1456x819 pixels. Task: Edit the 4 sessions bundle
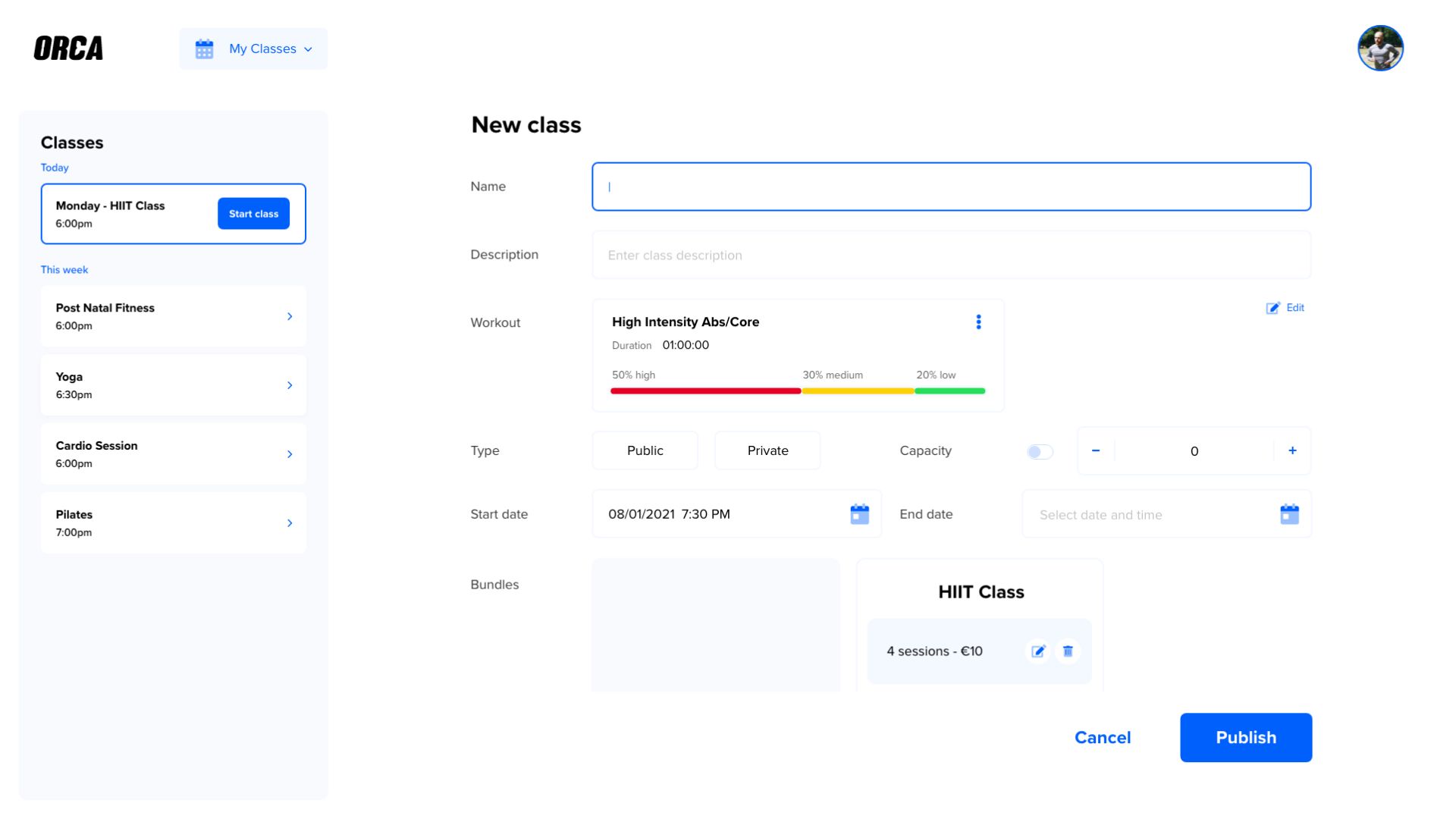tap(1038, 651)
